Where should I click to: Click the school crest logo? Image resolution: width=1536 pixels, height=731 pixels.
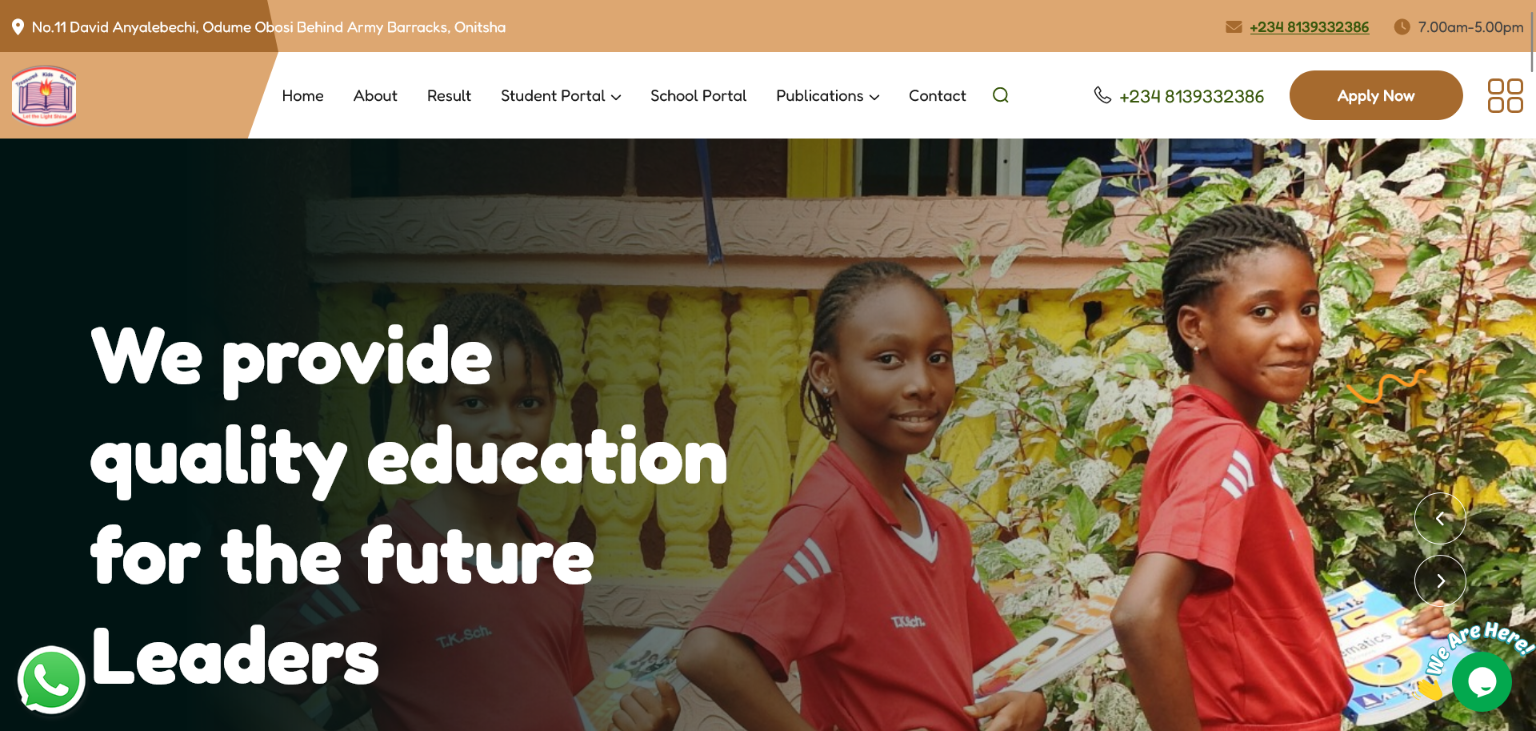tap(44, 96)
